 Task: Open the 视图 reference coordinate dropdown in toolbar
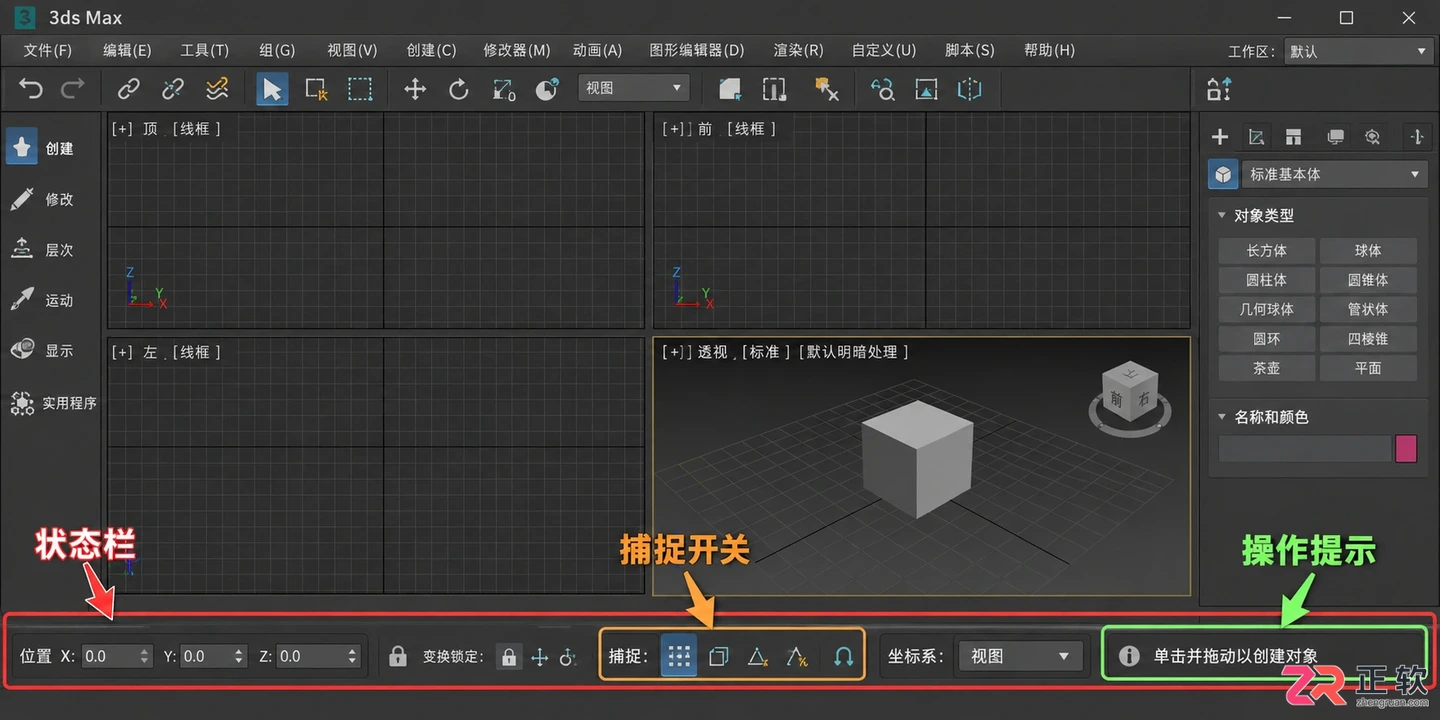(x=634, y=88)
